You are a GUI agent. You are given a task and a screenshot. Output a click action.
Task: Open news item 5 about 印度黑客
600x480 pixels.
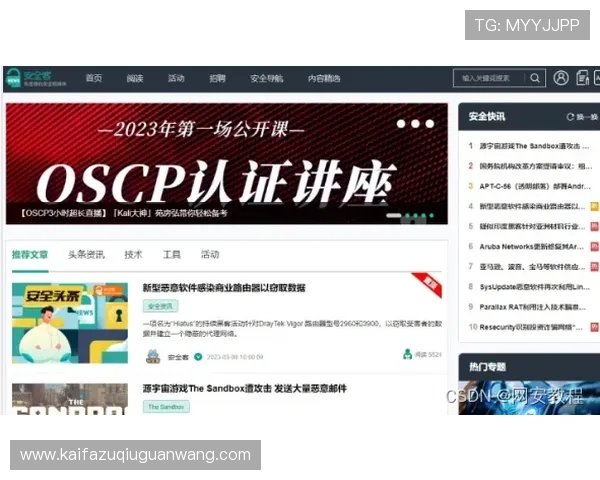point(532,227)
